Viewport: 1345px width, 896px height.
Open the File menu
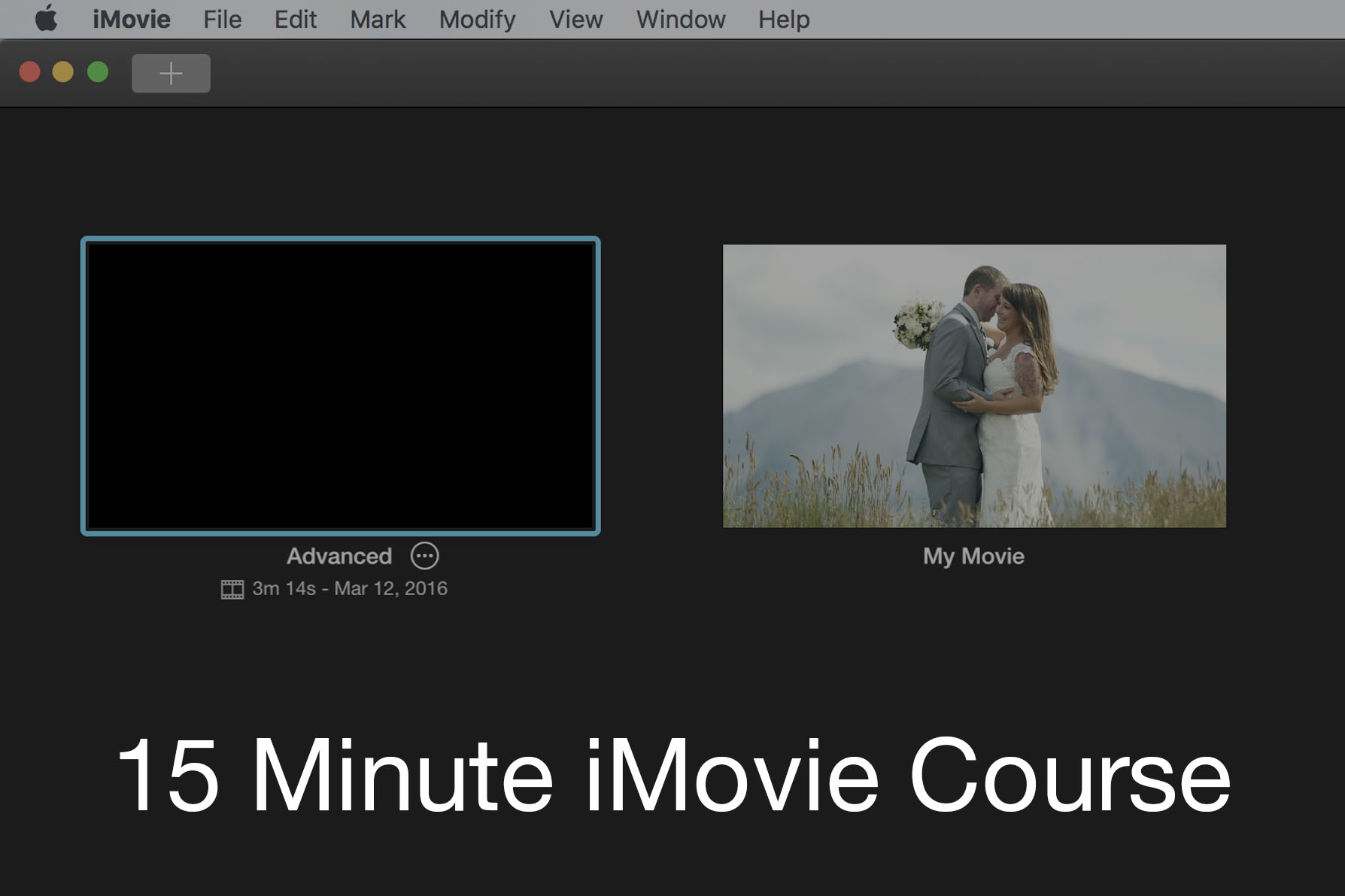click(x=223, y=19)
